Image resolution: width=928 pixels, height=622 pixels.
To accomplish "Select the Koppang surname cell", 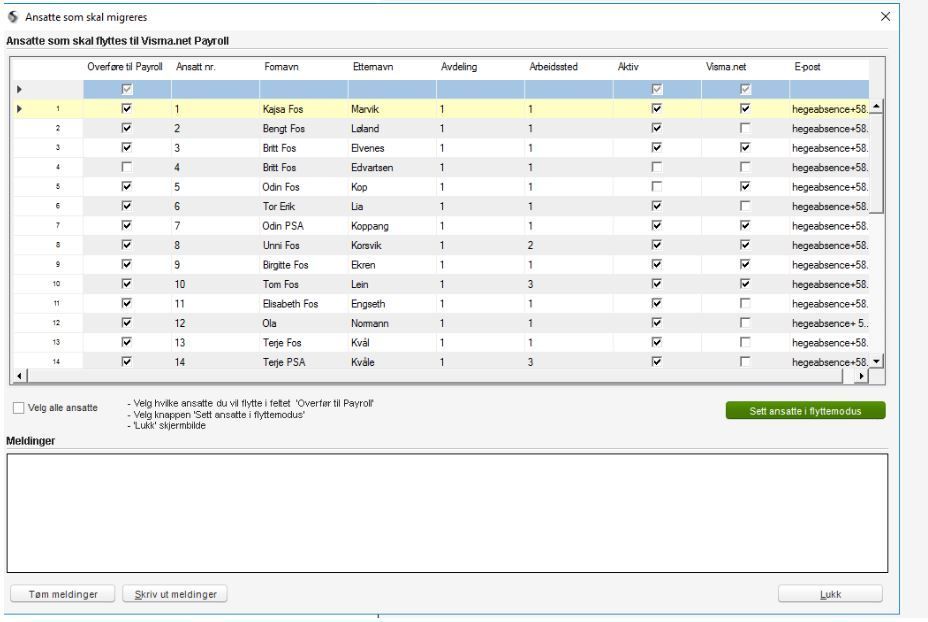I will pos(392,226).
